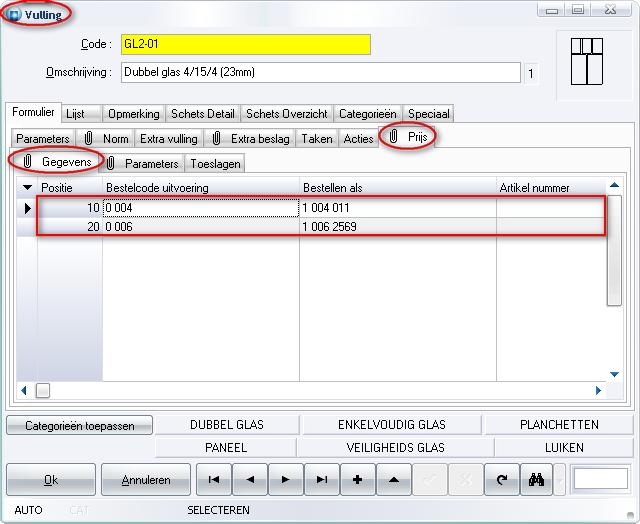Switch to the Taken tab
Viewport: 640px width, 524px height.
coord(317,139)
